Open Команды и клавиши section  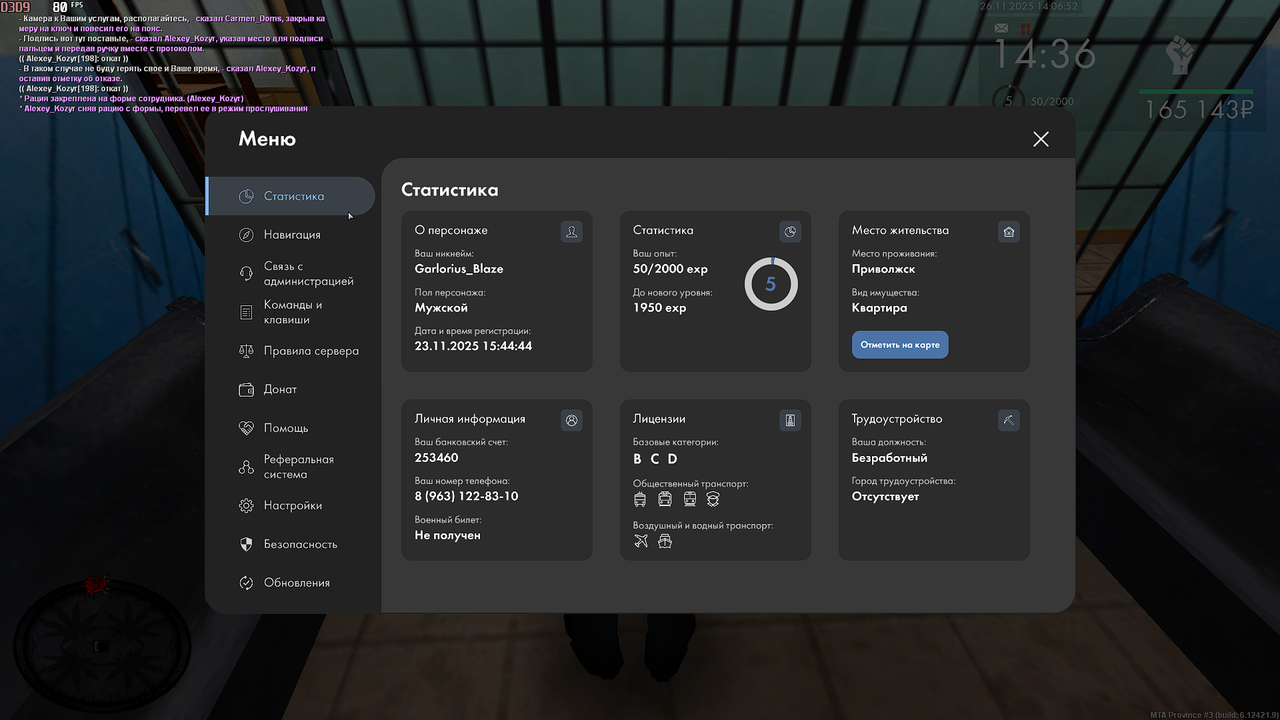290,312
